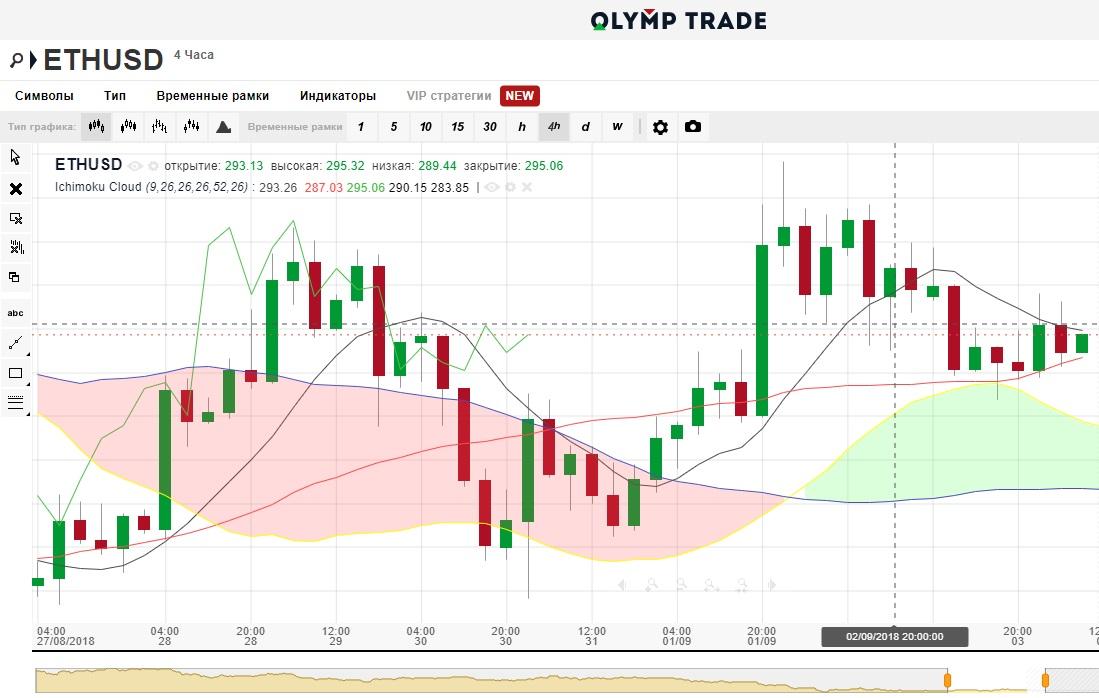Select the fourth candle chart type icon
Image resolution: width=1099 pixels, height=698 pixels.
(191, 127)
